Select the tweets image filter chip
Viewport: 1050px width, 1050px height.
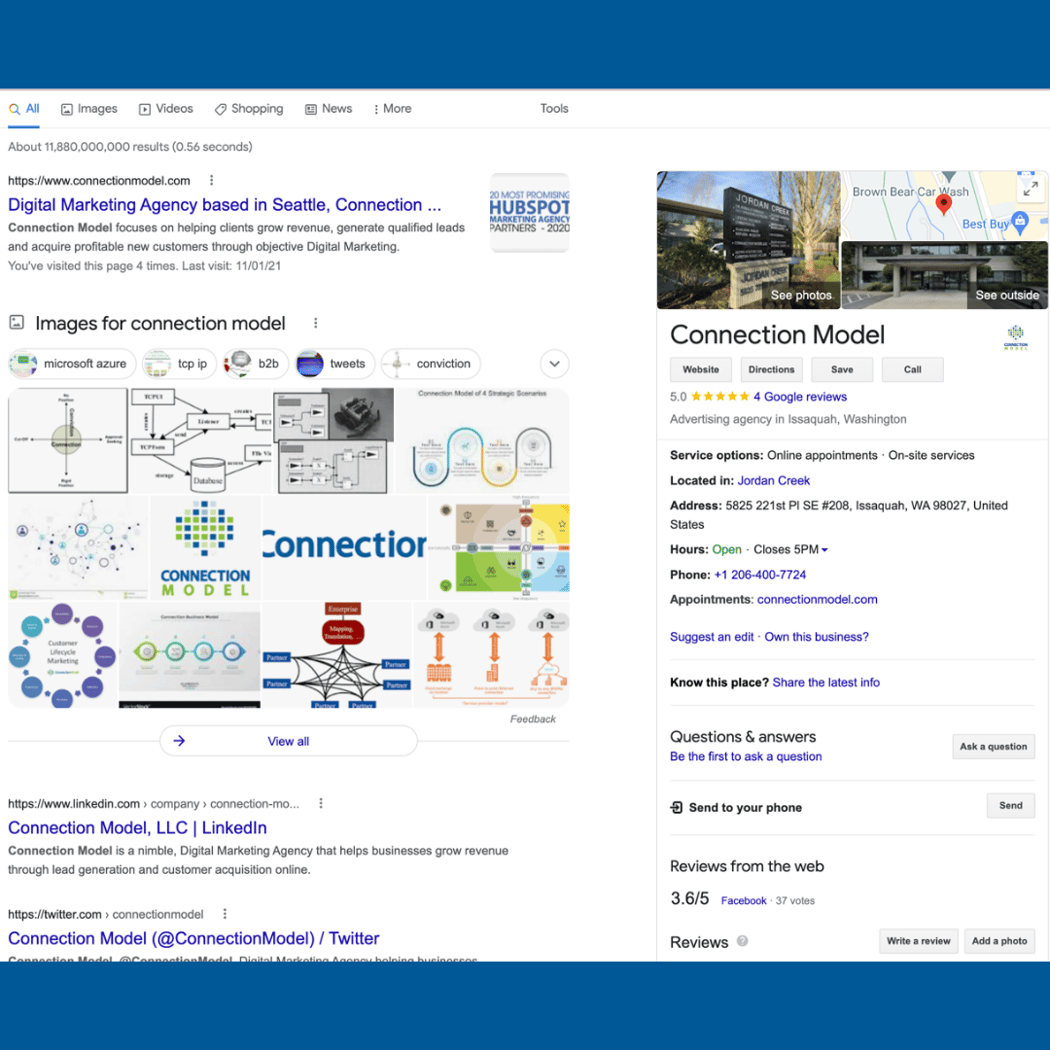pyautogui.click(x=334, y=364)
